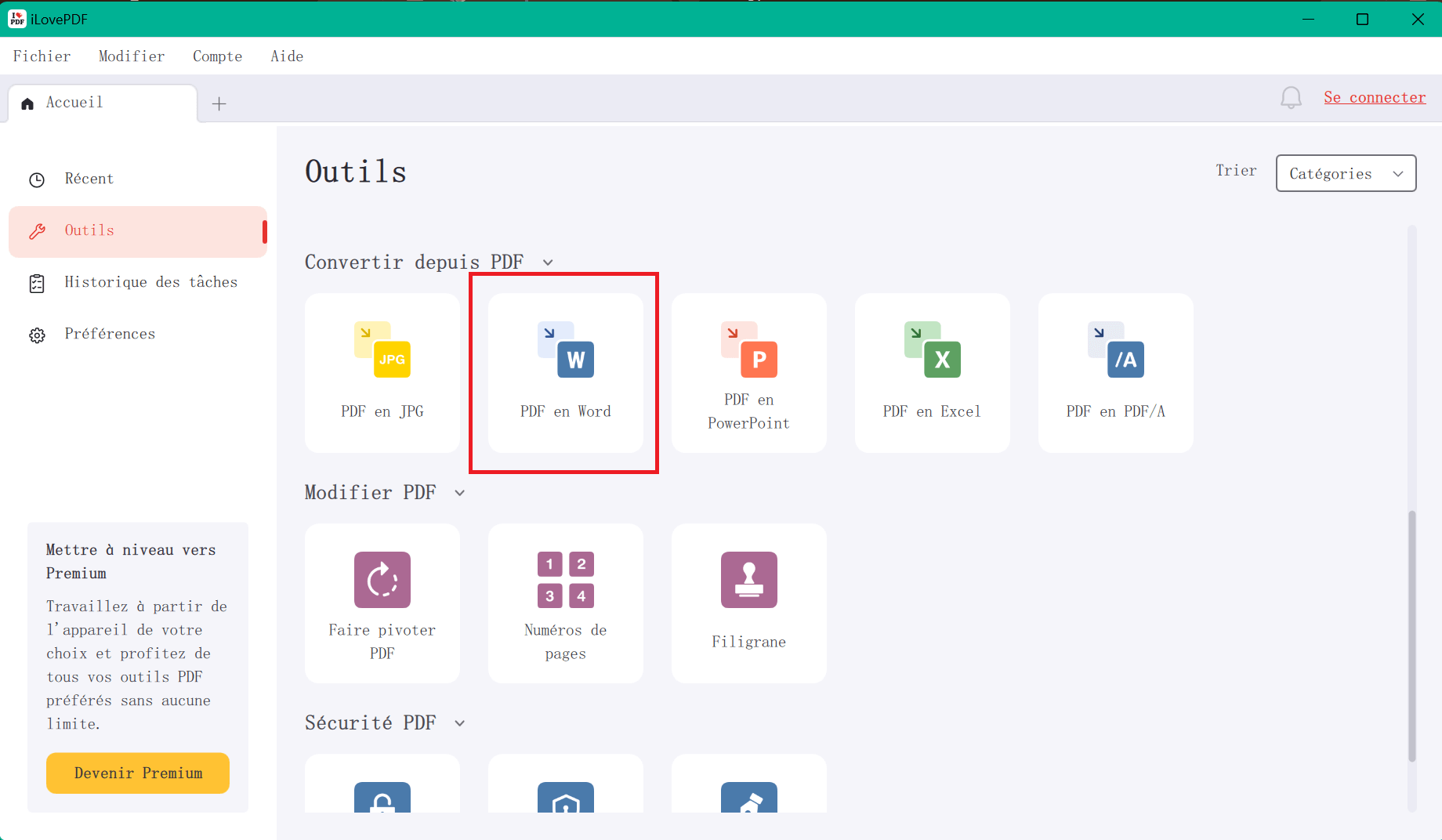This screenshot has height=840, width=1442.
Task: Collapse the Modifier PDF section
Action: click(x=460, y=493)
